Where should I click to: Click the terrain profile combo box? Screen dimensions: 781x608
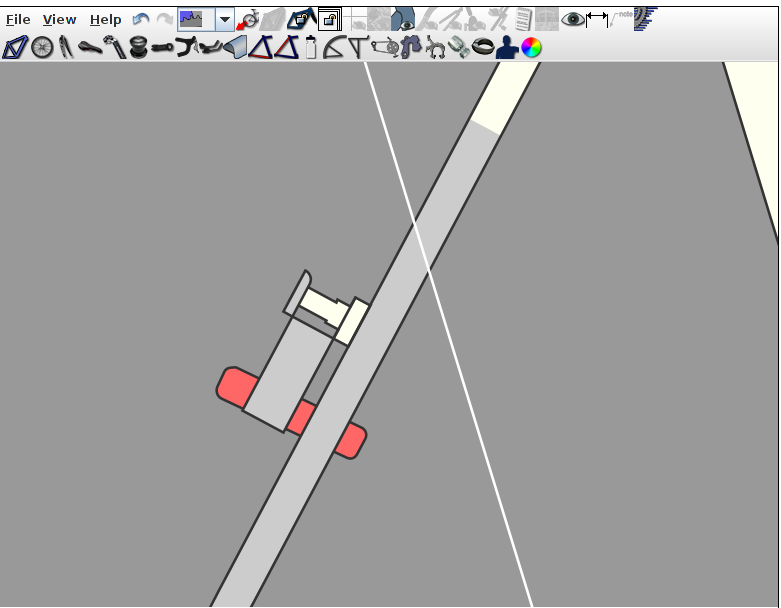point(196,19)
